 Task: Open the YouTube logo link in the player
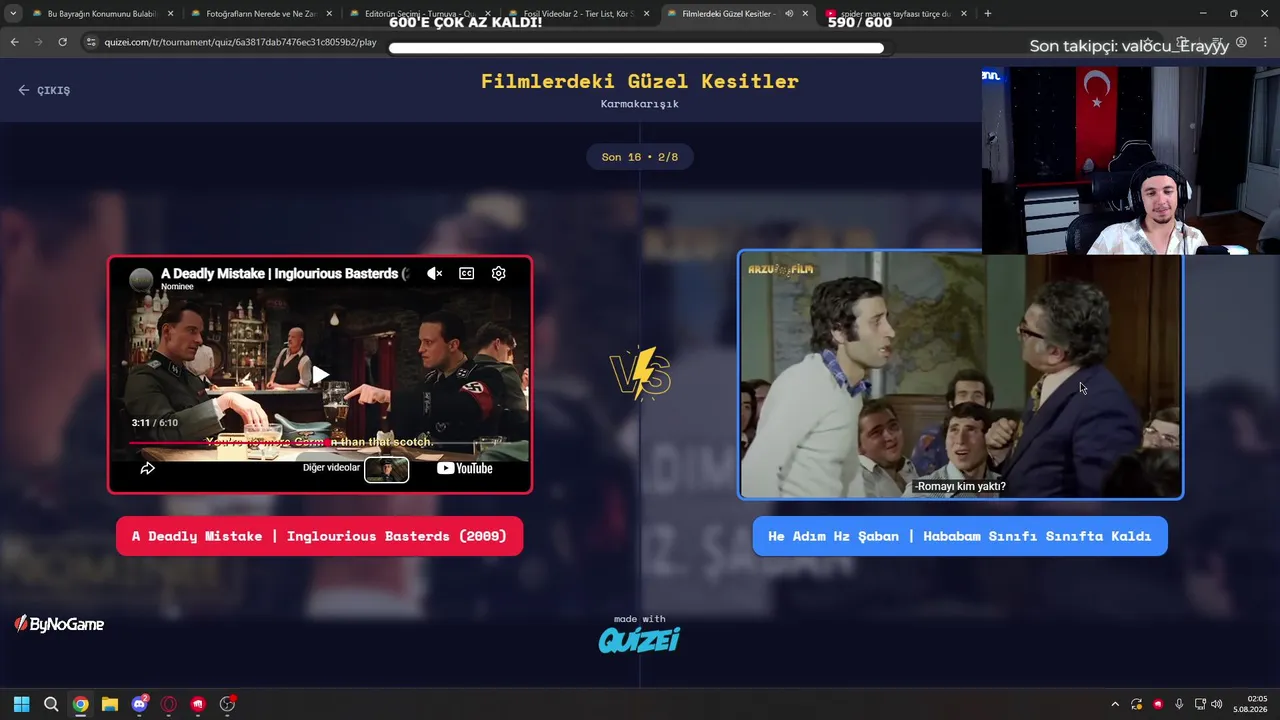tap(465, 468)
